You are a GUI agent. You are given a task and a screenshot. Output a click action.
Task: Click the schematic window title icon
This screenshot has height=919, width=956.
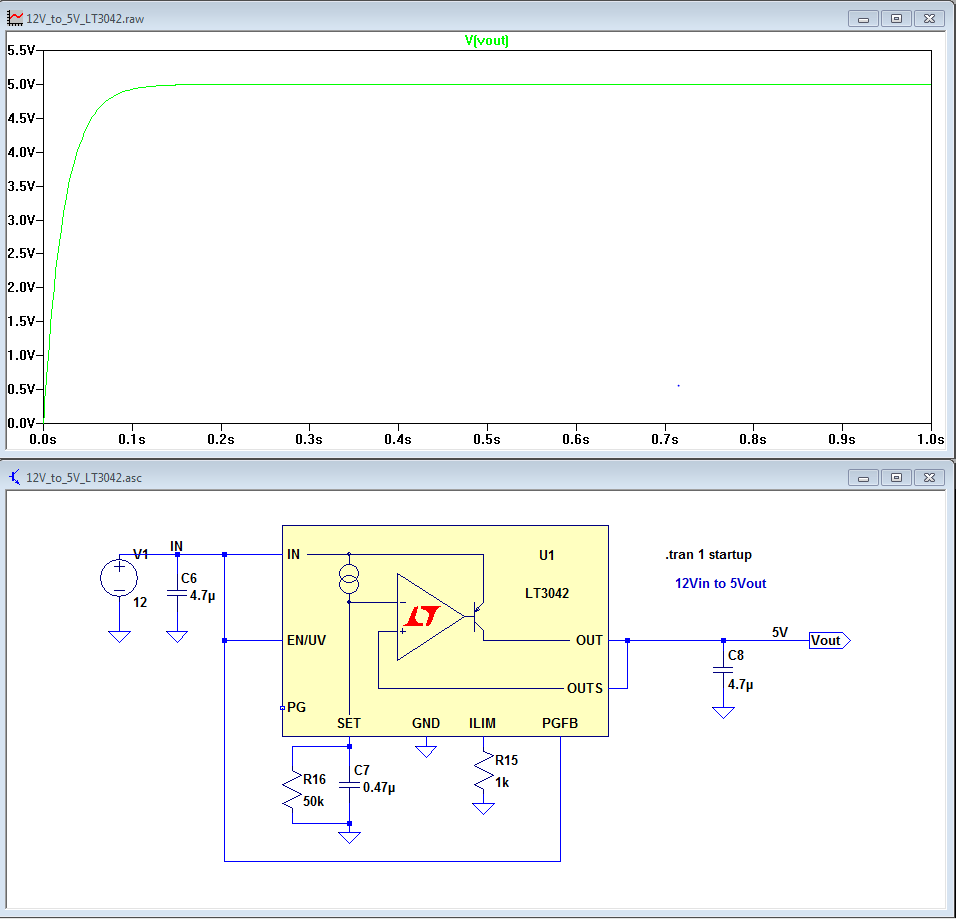pos(15,477)
